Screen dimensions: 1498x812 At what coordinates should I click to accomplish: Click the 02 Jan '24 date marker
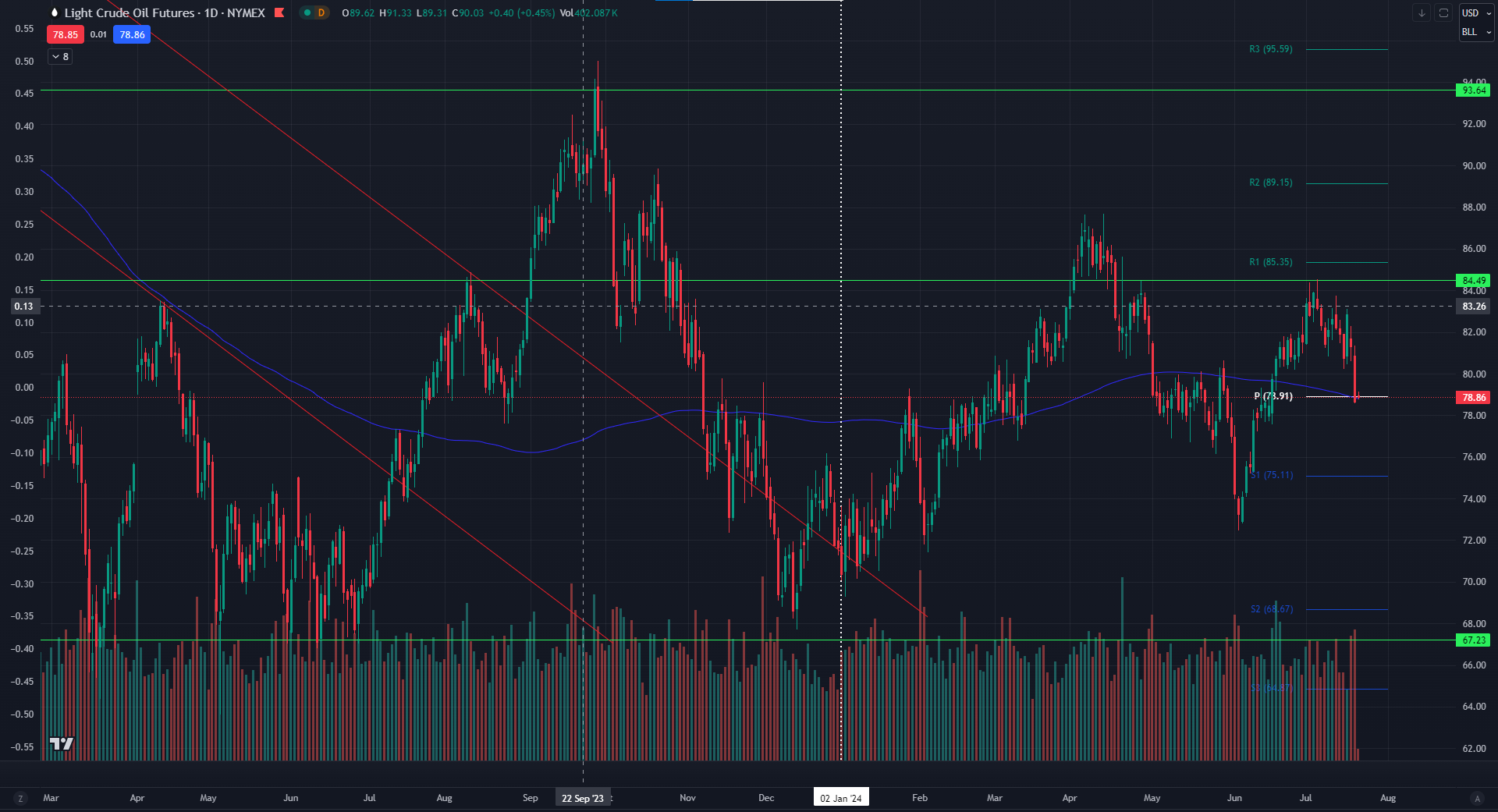[x=841, y=798]
